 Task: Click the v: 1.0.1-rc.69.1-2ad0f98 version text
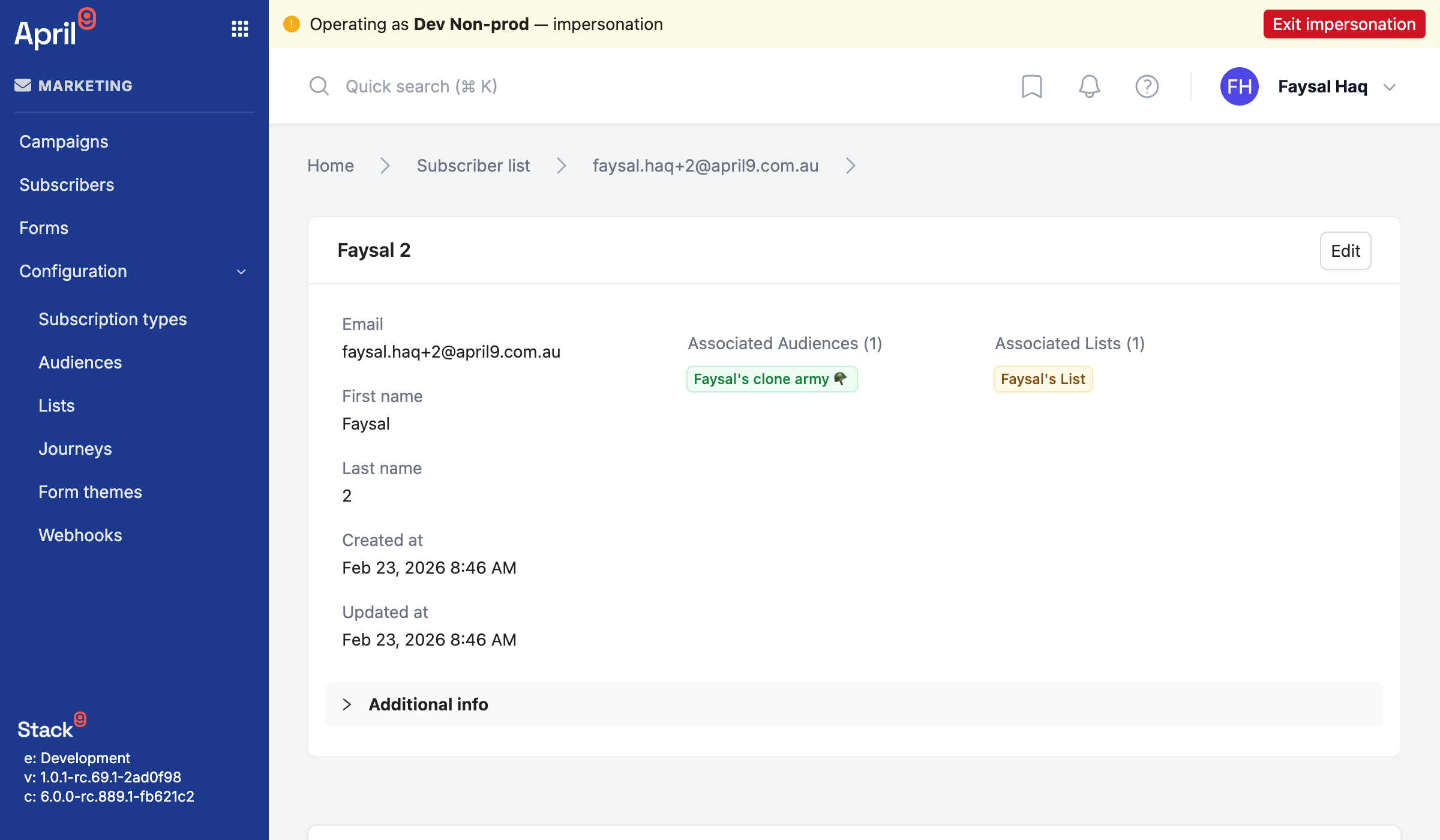103,777
